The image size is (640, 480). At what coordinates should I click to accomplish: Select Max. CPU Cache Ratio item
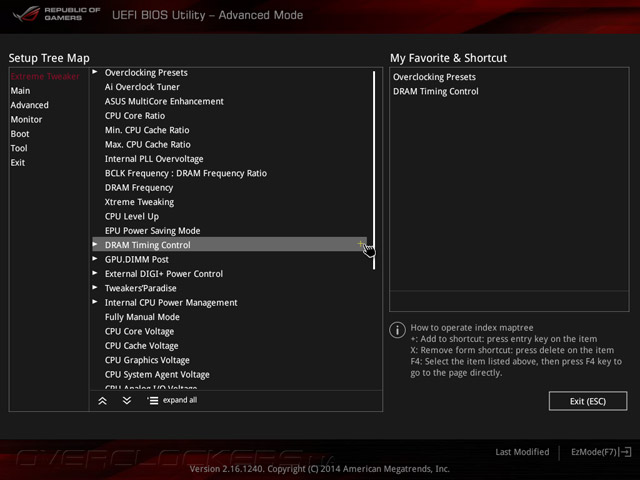147,144
